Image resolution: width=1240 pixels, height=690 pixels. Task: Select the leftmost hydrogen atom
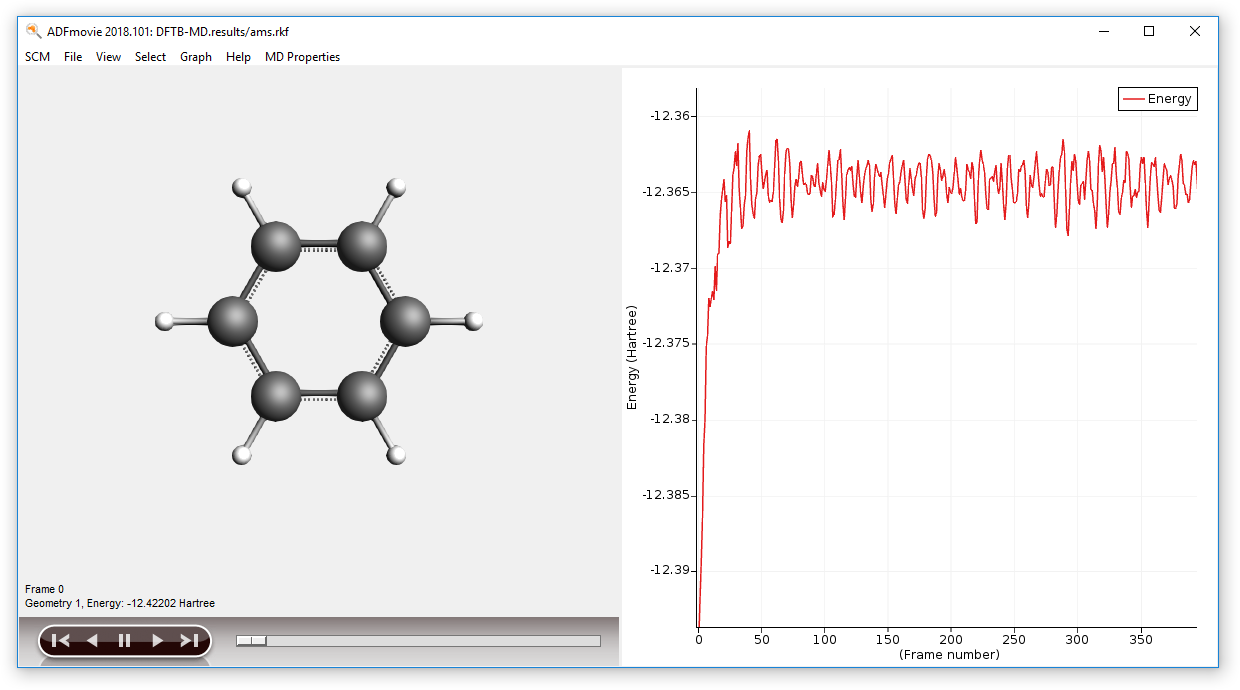point(165,321)
